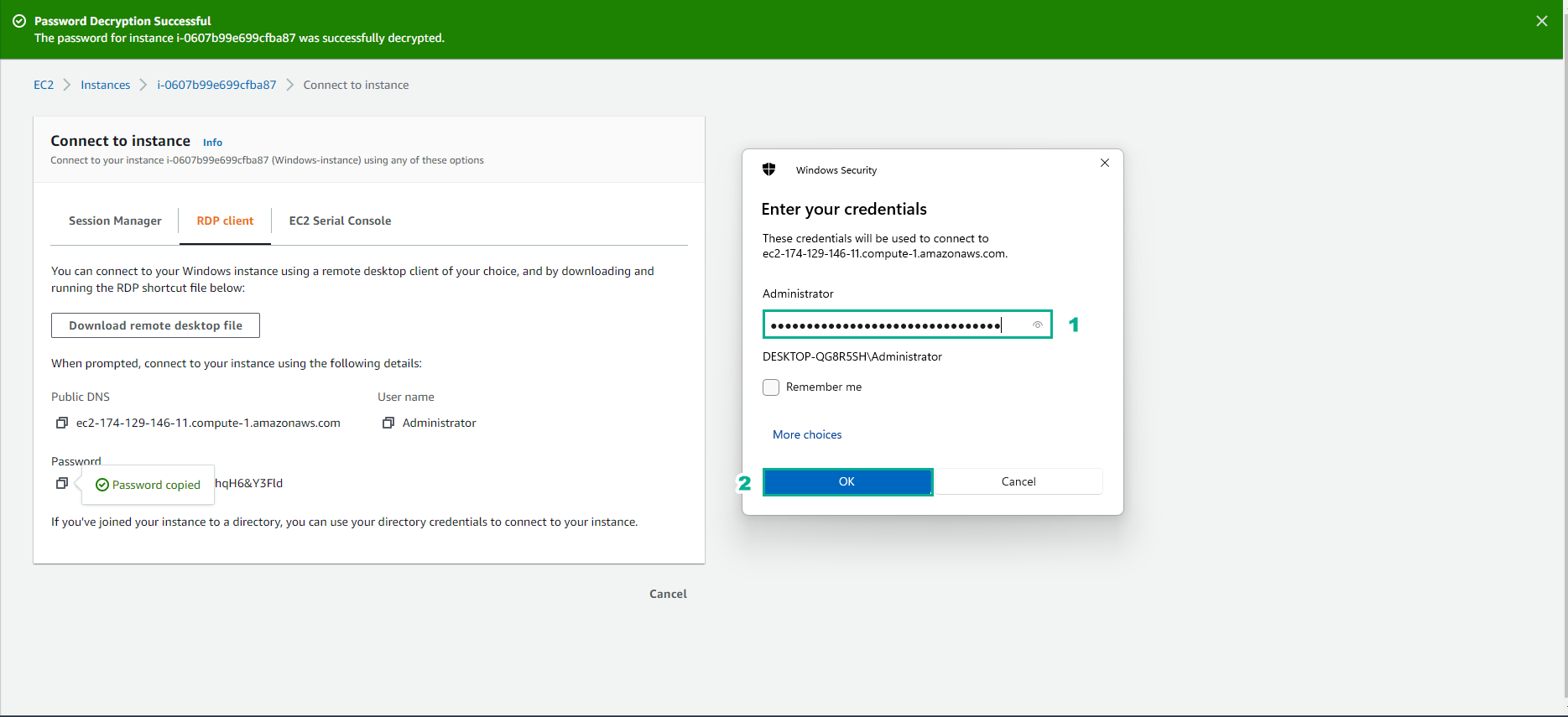The width and height of the screenshot is (1568, 717).
Task: Click the success checkmark icon in banner
Action: point(19,21)
